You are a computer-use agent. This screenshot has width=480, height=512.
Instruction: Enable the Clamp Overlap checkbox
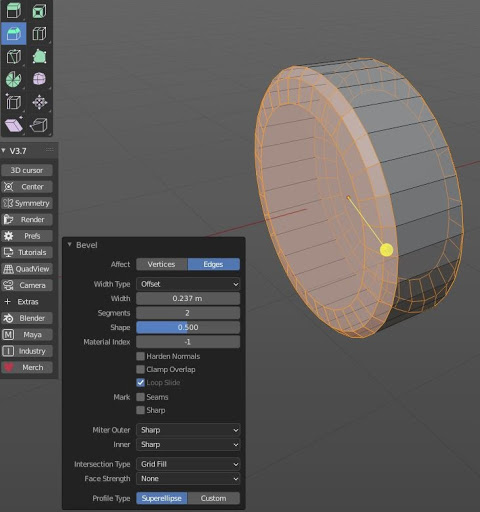tap(140, 369)
